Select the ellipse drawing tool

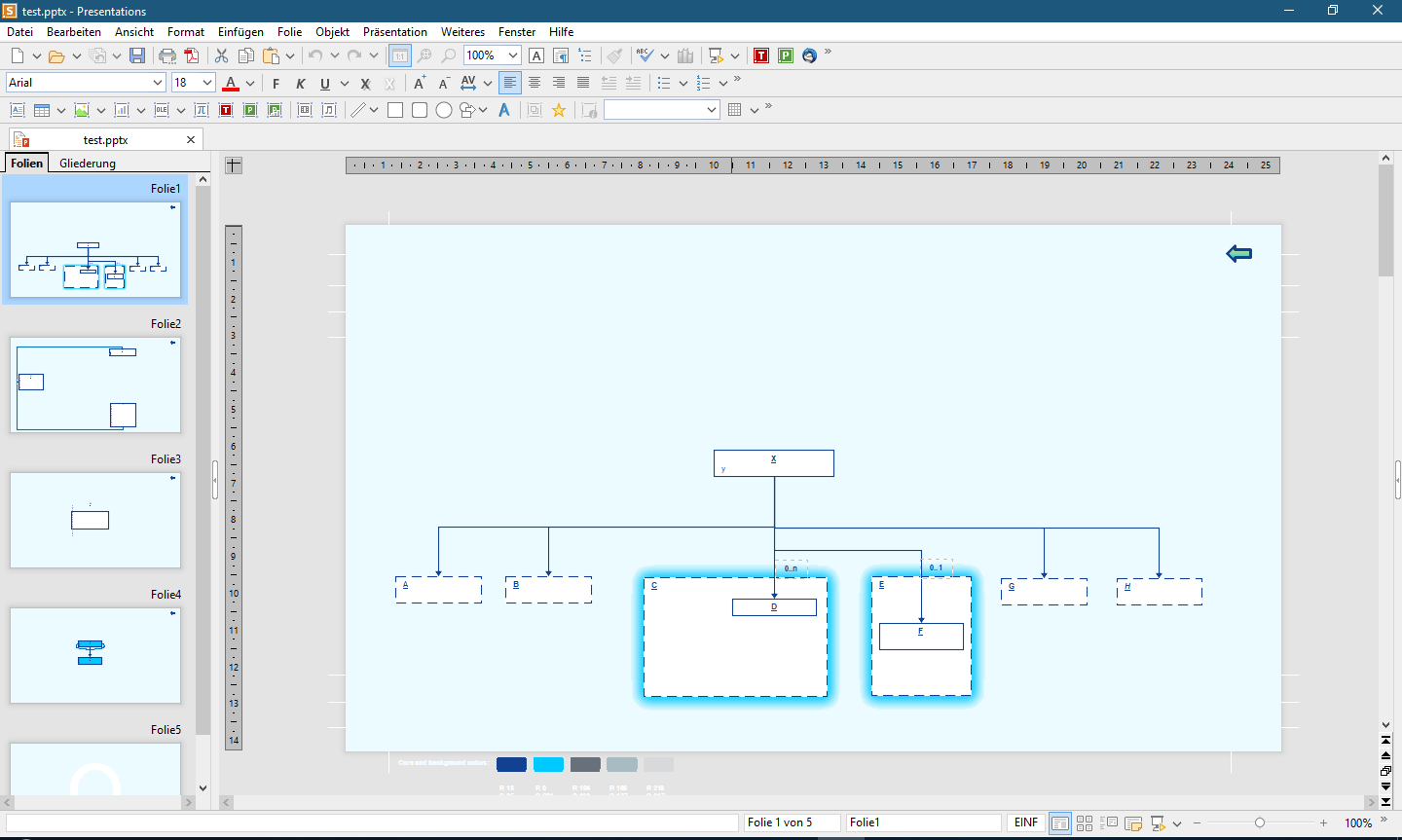(444, 110)
